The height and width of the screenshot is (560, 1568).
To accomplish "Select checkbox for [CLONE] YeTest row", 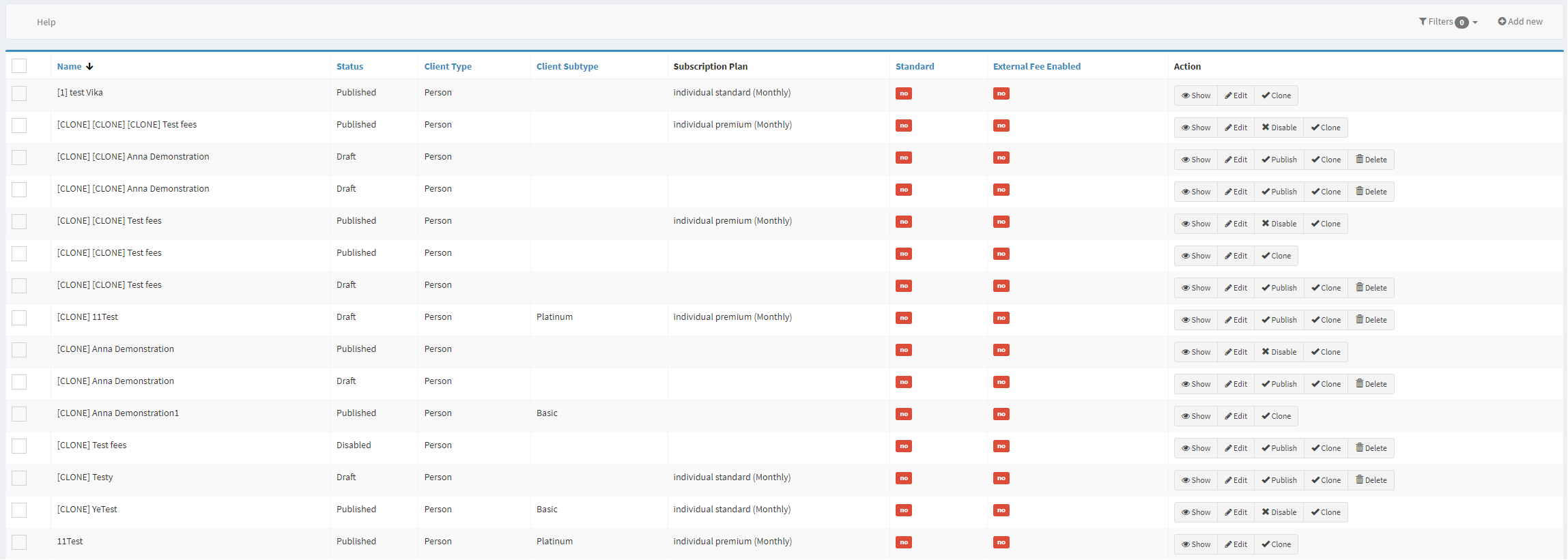I will click(19, 510).
